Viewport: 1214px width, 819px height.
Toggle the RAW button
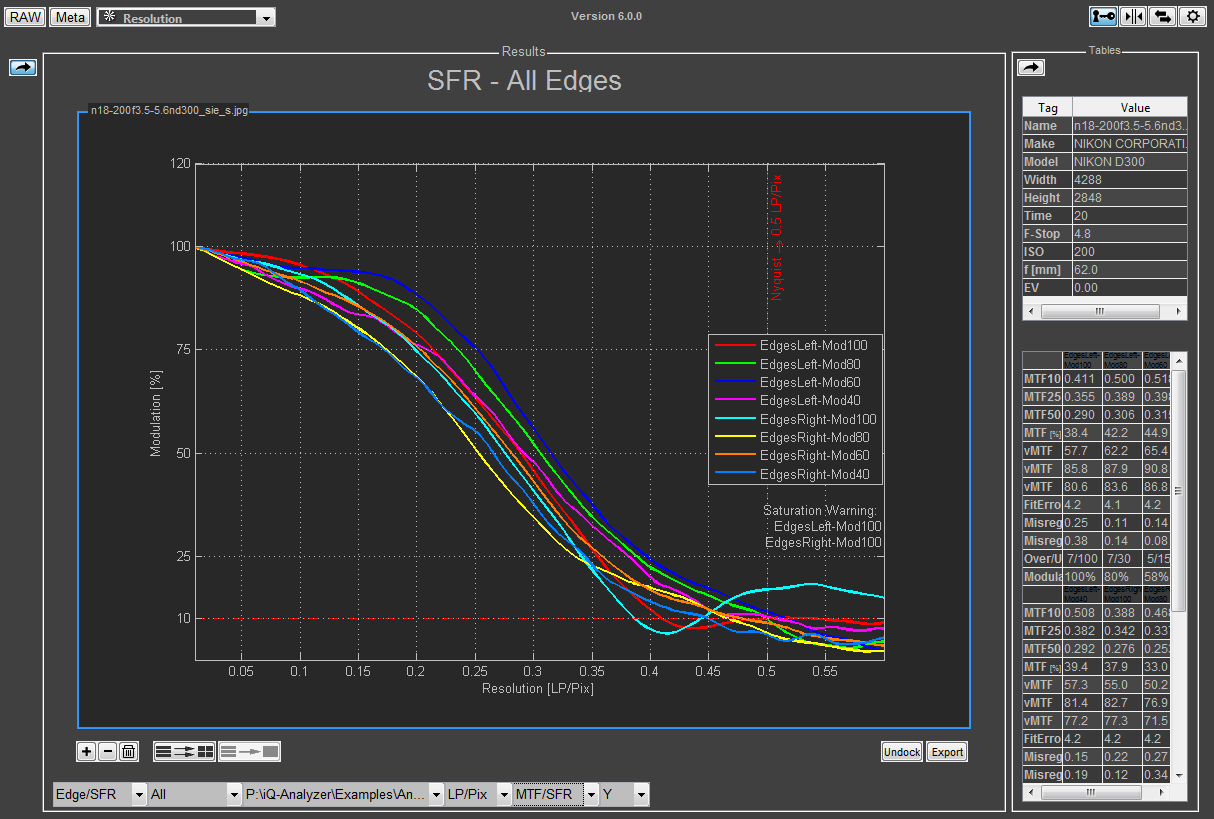coord(25,17)
